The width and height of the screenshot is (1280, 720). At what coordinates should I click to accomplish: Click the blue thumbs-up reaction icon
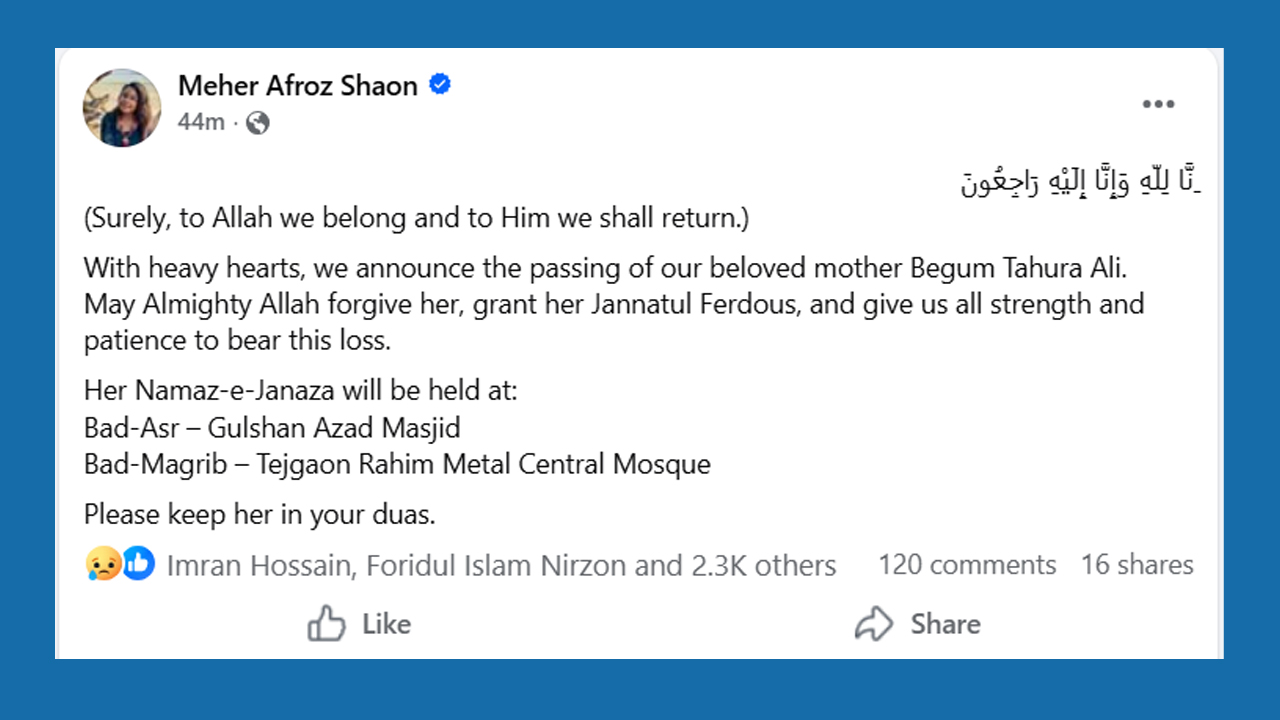point(139,565)
